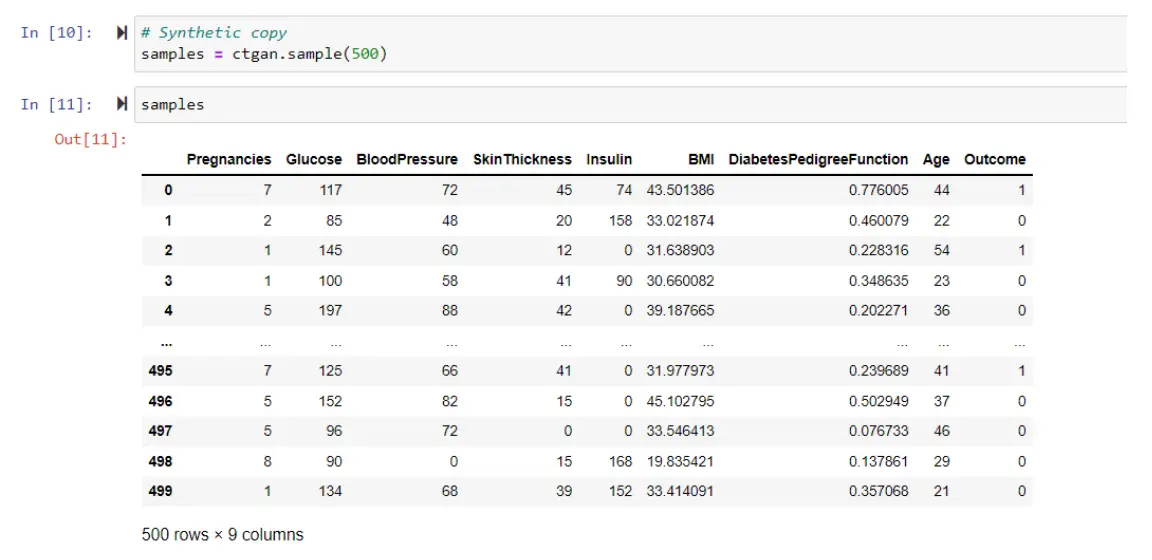Click the '500 rows × 9 columns' summary text
Image resolution: width=1152 pixels, height=560 pixels.
(x=222, y=534)
